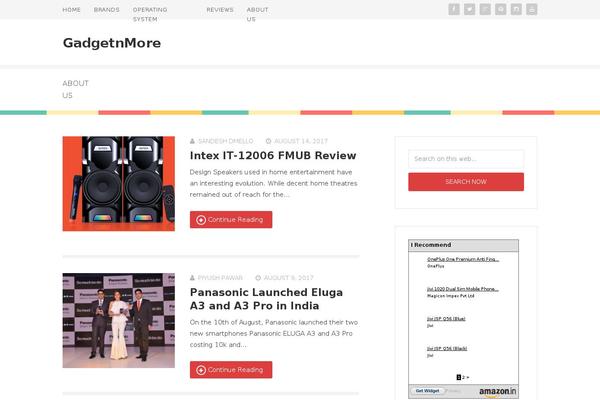Click the clock icon beside August 14, 2017
Image resolution: width=600 pixels, height=400 pixels.
[268, 141]
